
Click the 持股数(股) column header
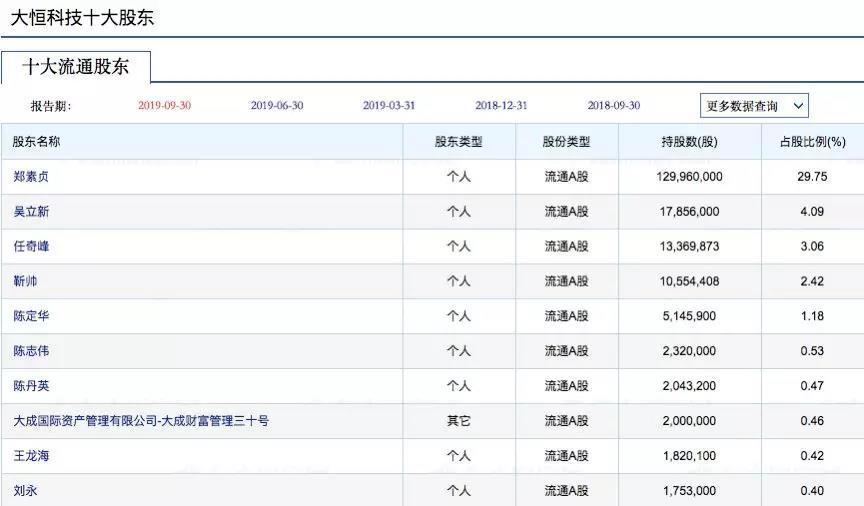click(689, 142)
